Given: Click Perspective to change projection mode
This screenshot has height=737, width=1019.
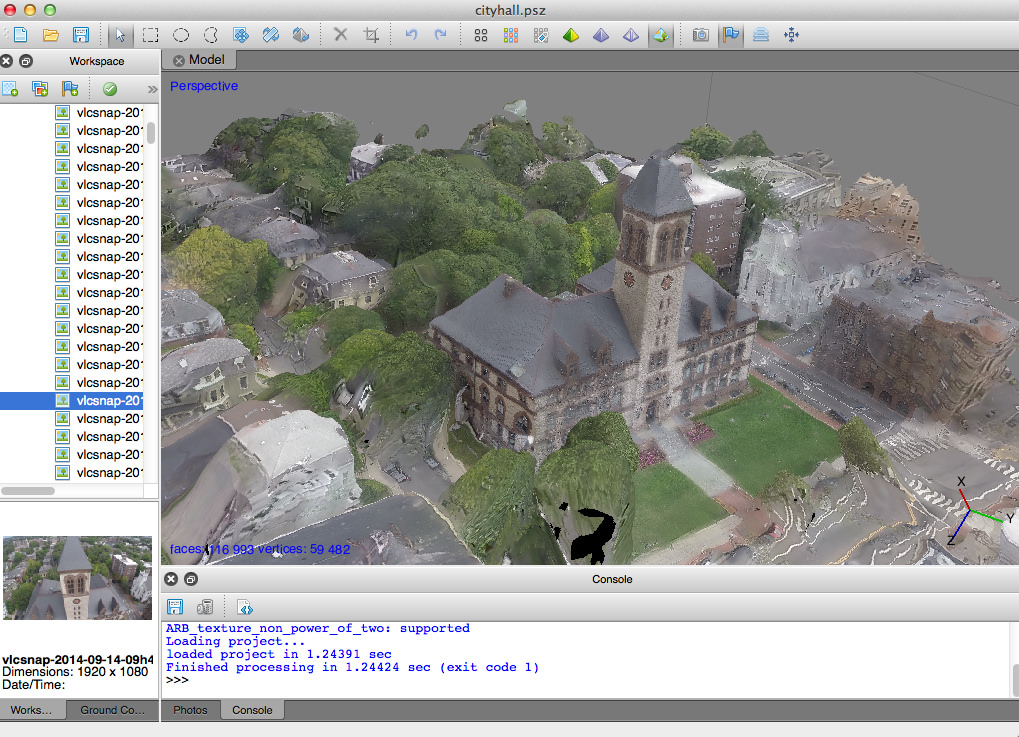Looking at the screenshot, I should [x=203, y=86].
